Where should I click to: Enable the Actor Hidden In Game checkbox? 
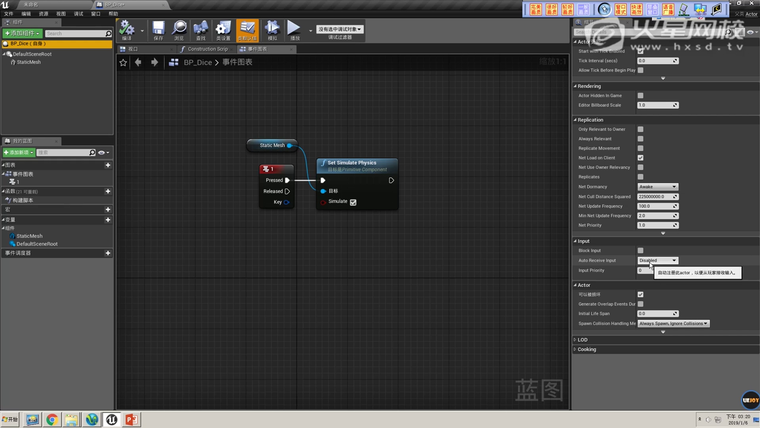tap(641, 95)
